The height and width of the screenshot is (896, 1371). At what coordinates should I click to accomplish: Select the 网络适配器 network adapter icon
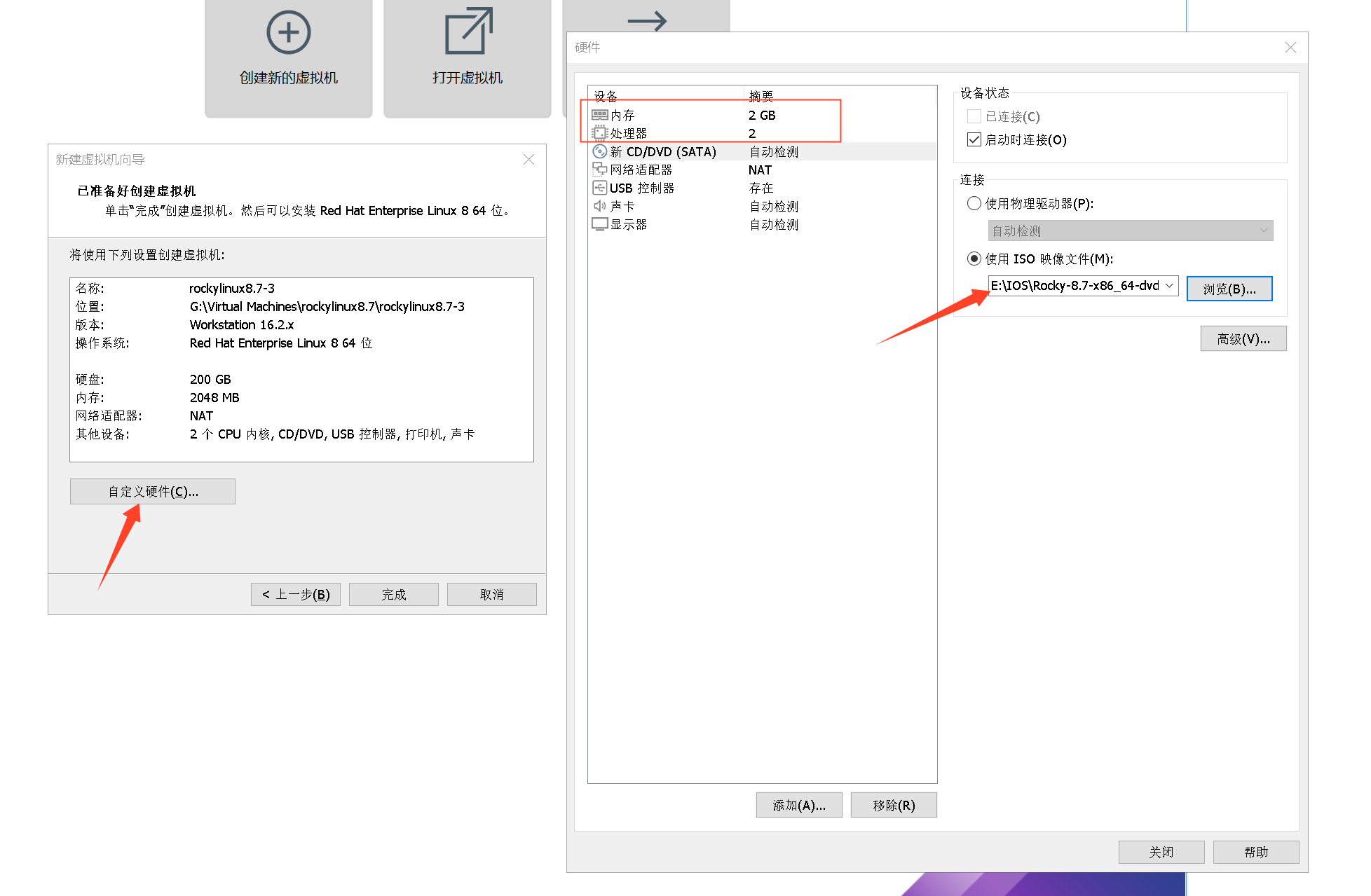(x=599, y=170)
